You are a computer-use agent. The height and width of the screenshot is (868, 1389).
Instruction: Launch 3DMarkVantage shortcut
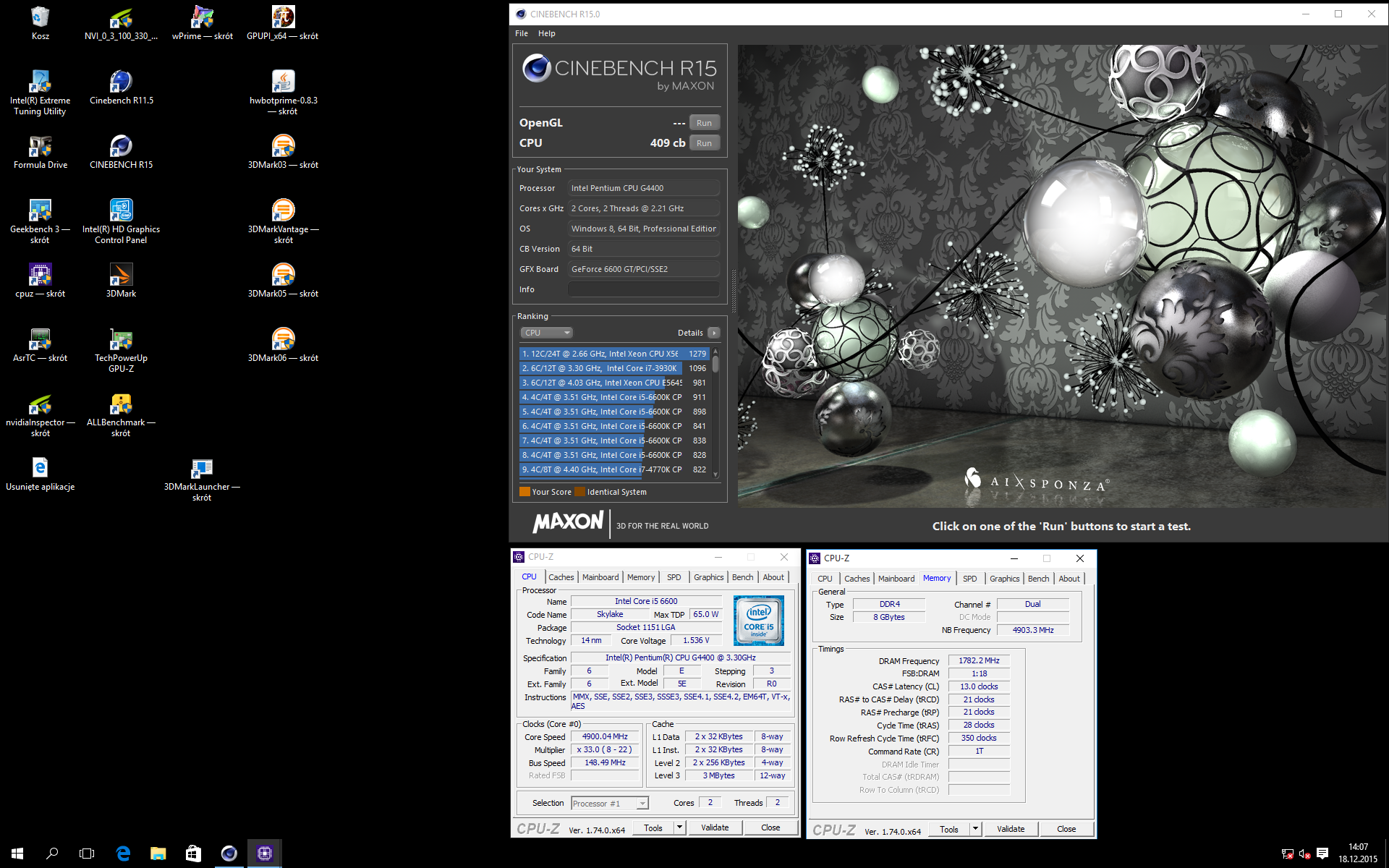point(283,221)
